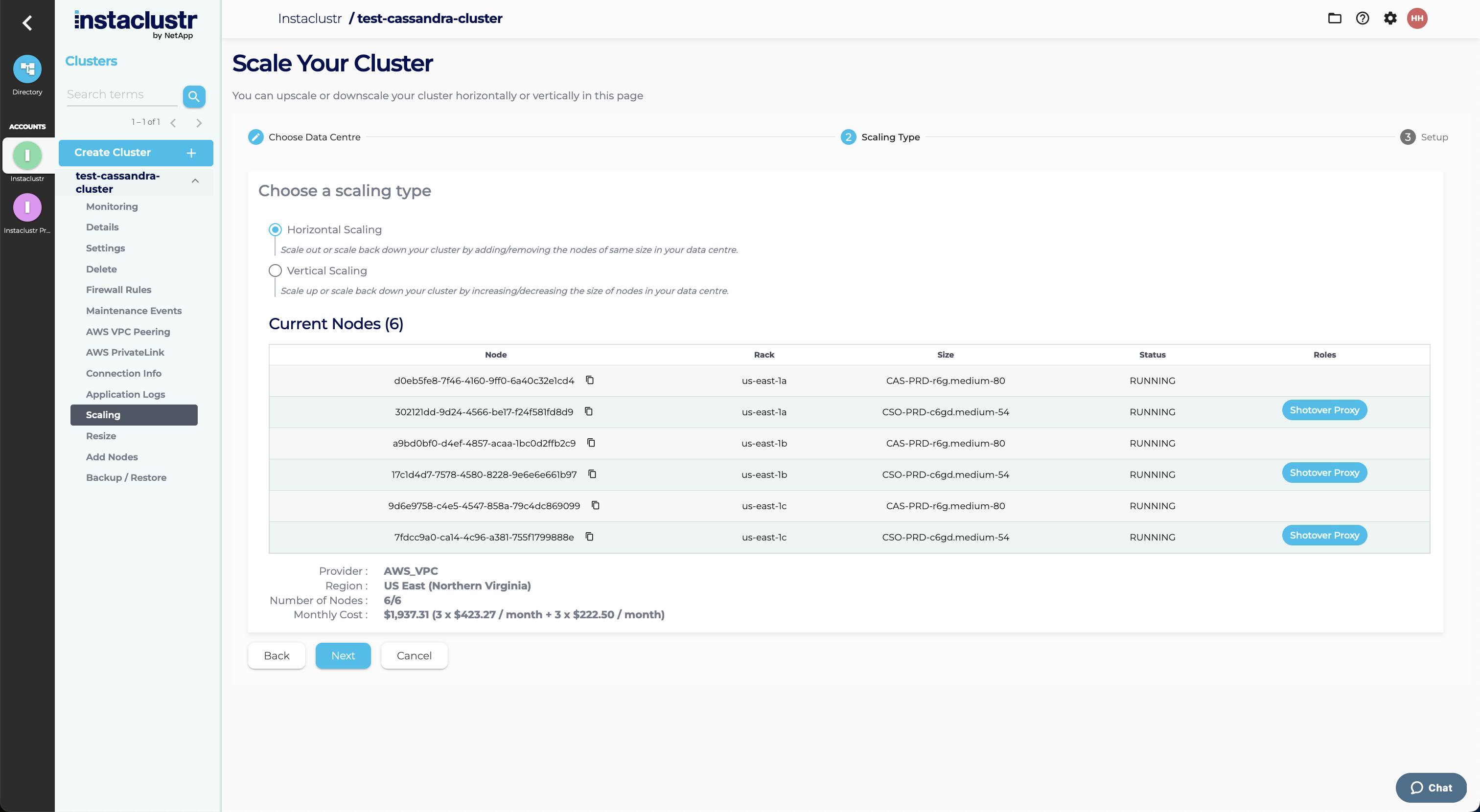
Task: Open the help question mark icon
Action: point(1362,19)
